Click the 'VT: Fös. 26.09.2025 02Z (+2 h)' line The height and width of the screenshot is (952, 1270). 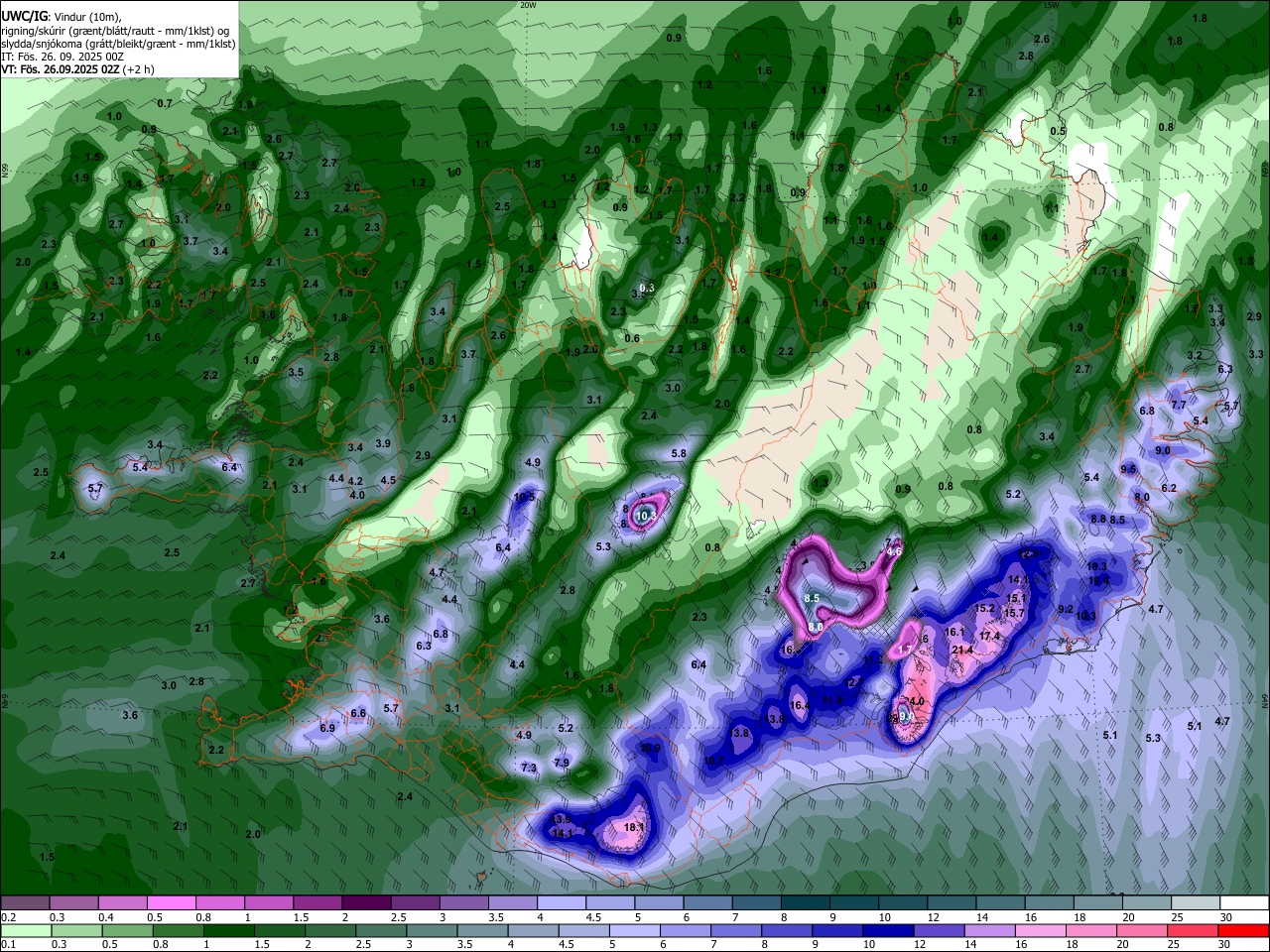click(77, 69)
